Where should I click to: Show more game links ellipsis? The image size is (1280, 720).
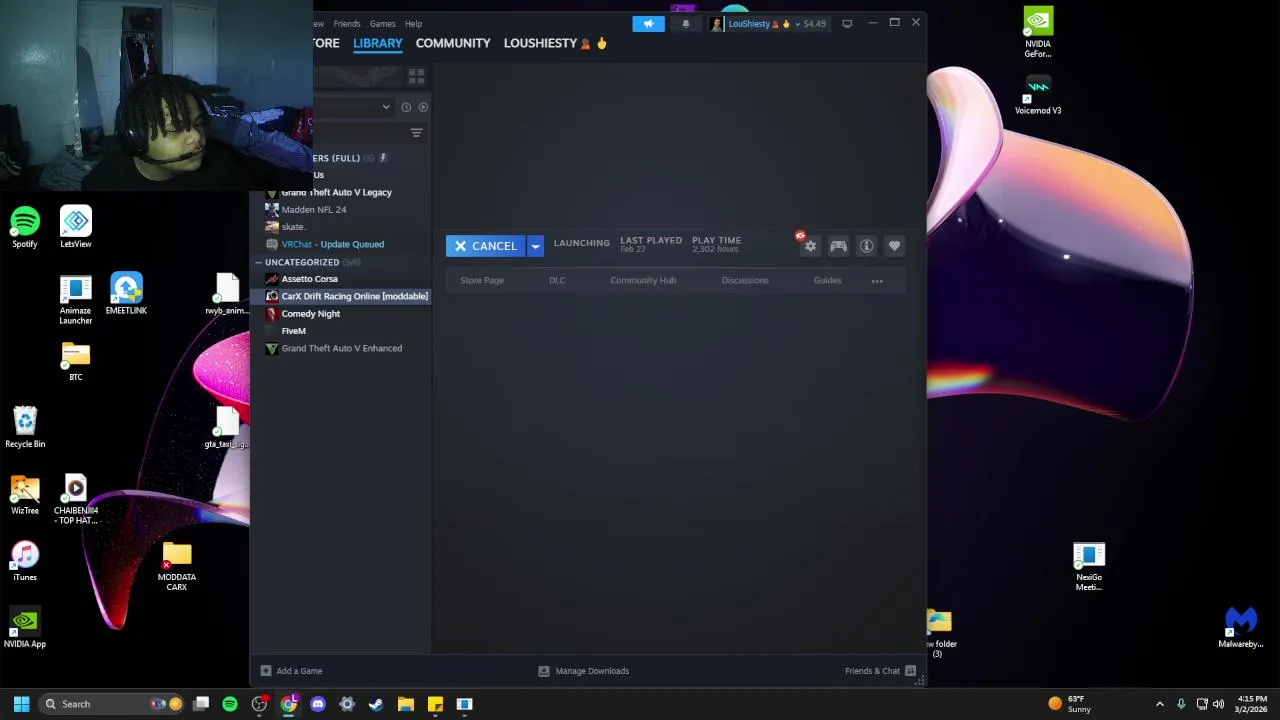(x=877, y=281)
